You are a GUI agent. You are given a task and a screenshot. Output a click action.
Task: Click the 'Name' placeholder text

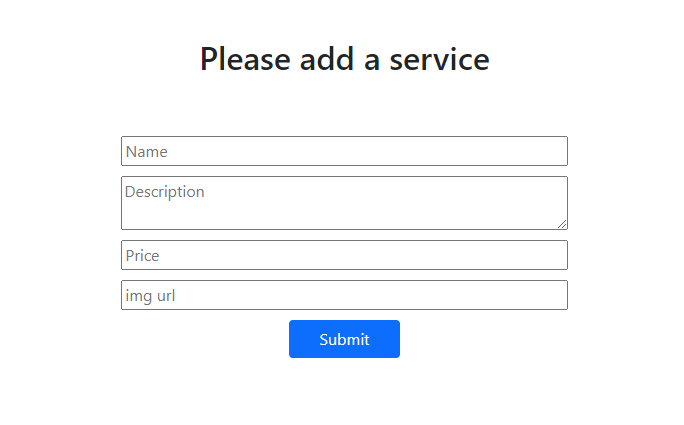[146, 152]
